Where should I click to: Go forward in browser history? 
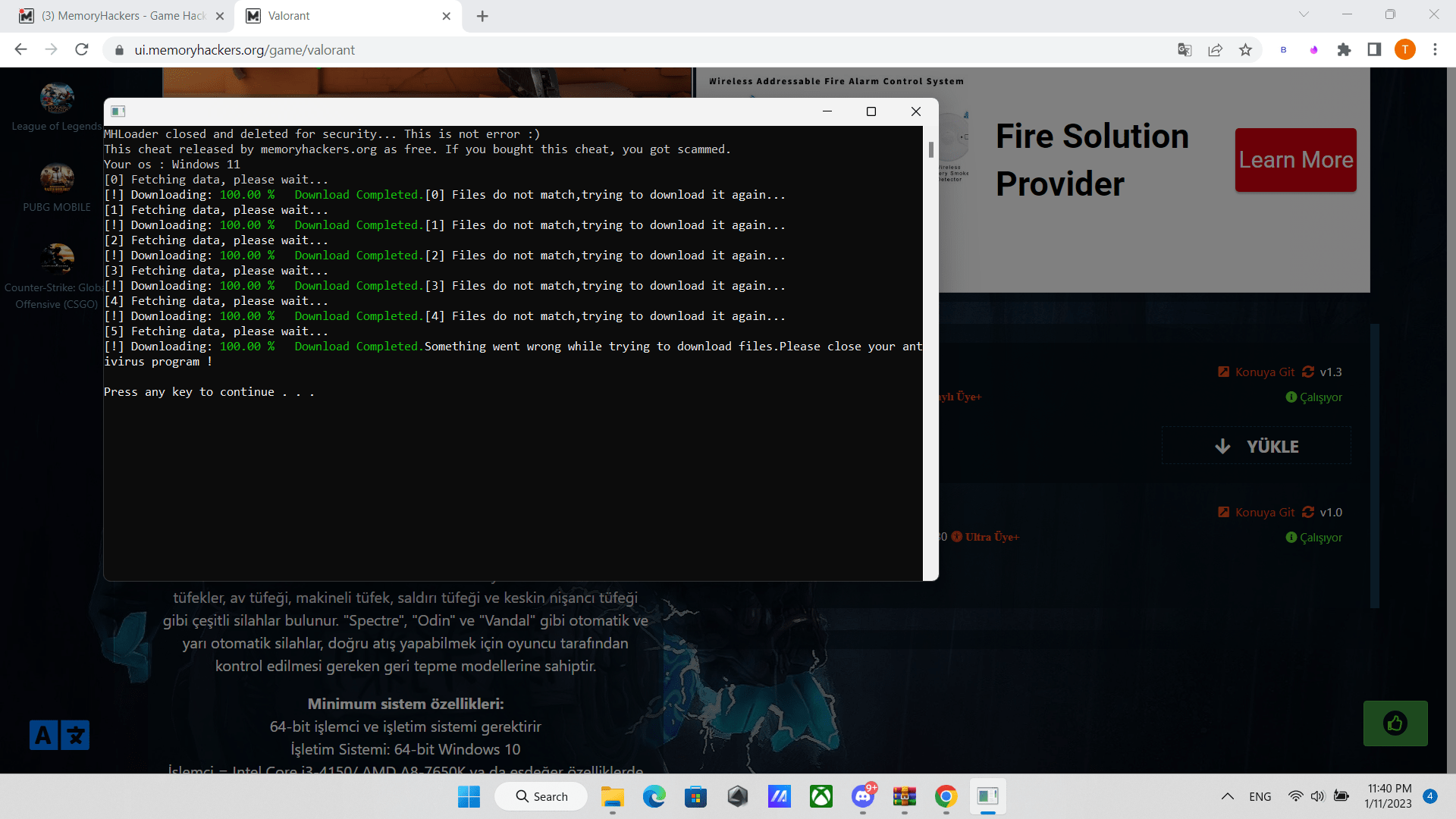[52, 50]
